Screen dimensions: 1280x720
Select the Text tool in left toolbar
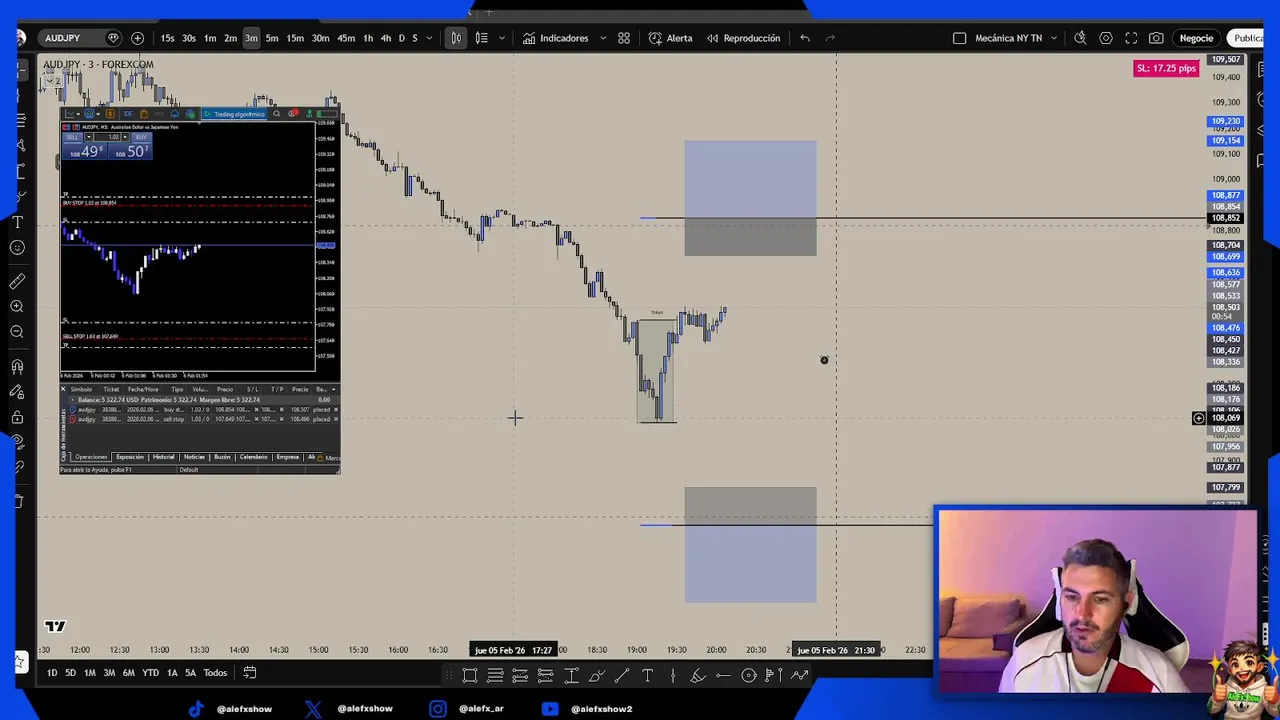[x=17, y=221]
